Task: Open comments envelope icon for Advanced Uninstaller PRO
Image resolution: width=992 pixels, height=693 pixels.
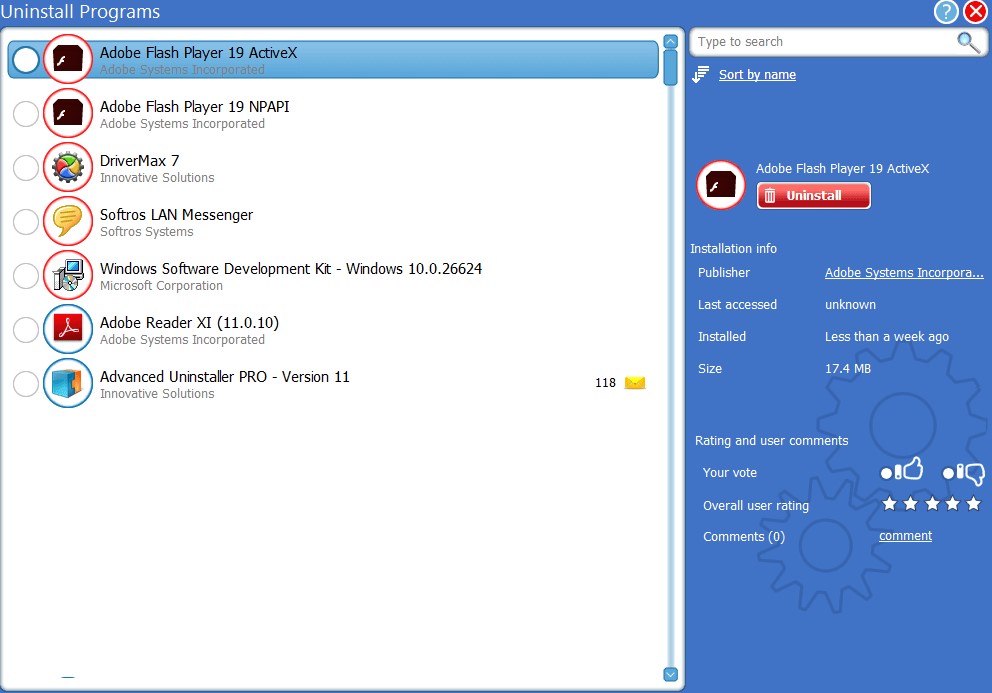Action: coord(635,383)
